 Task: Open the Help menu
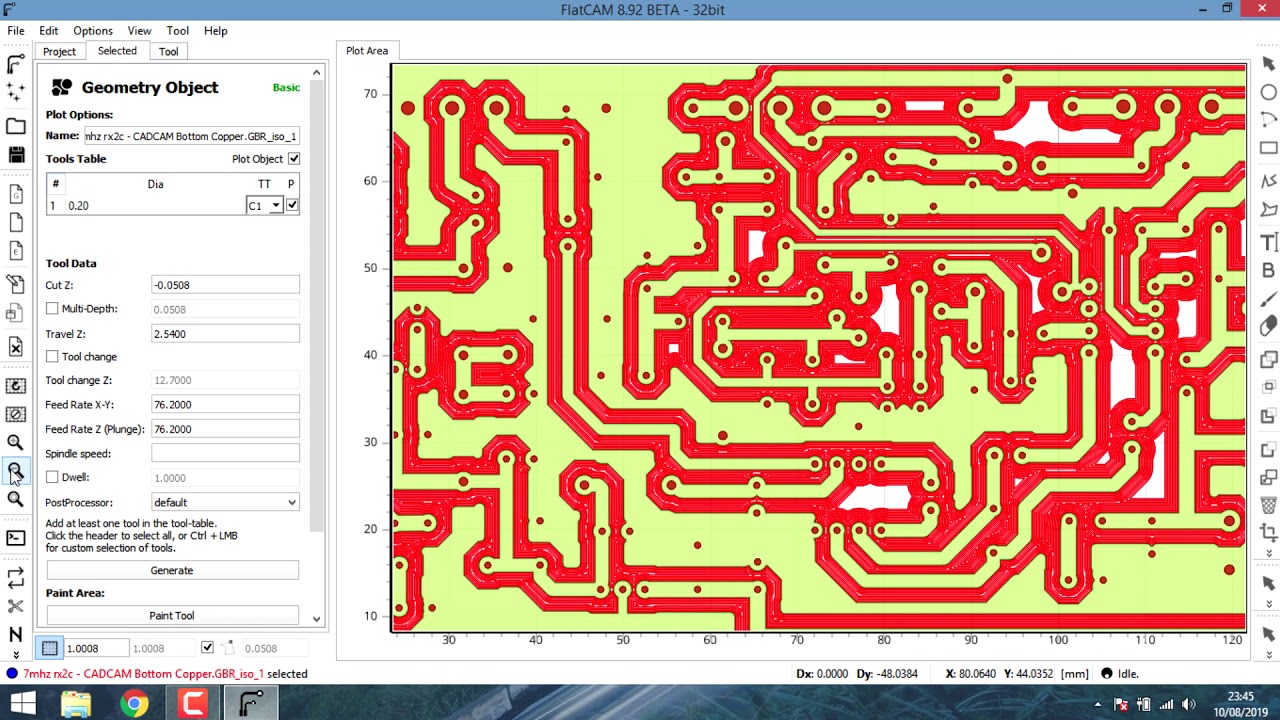[215, 31]
